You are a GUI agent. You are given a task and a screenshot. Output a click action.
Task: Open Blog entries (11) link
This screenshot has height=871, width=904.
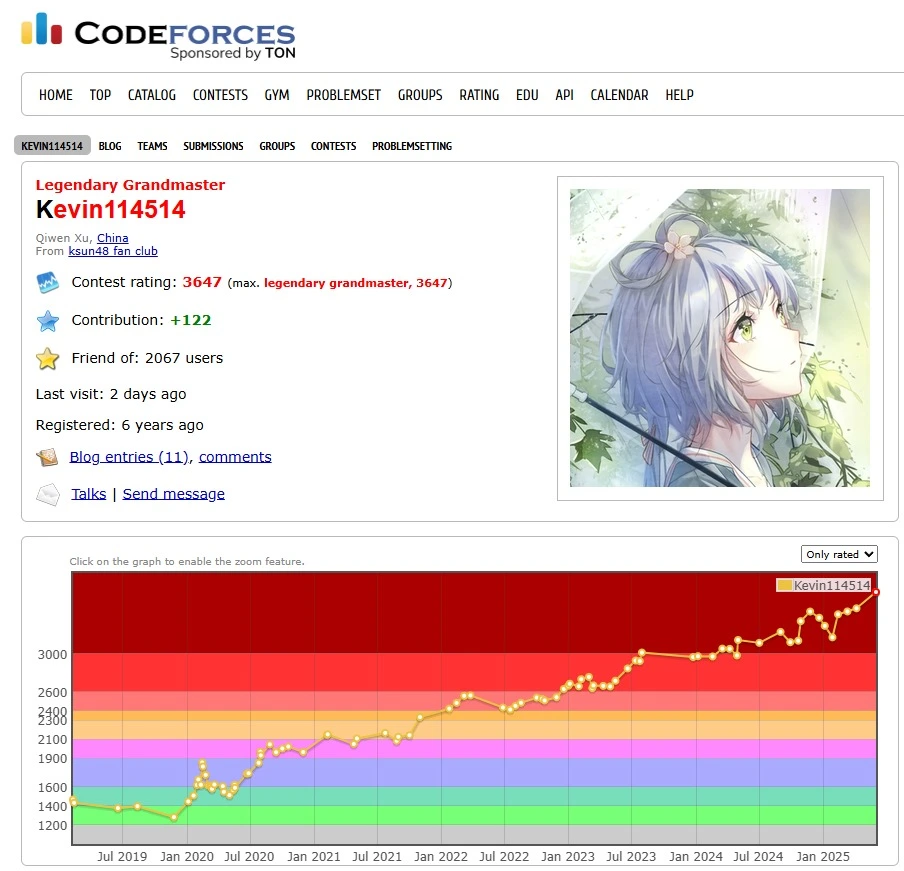tap(129, 457)
